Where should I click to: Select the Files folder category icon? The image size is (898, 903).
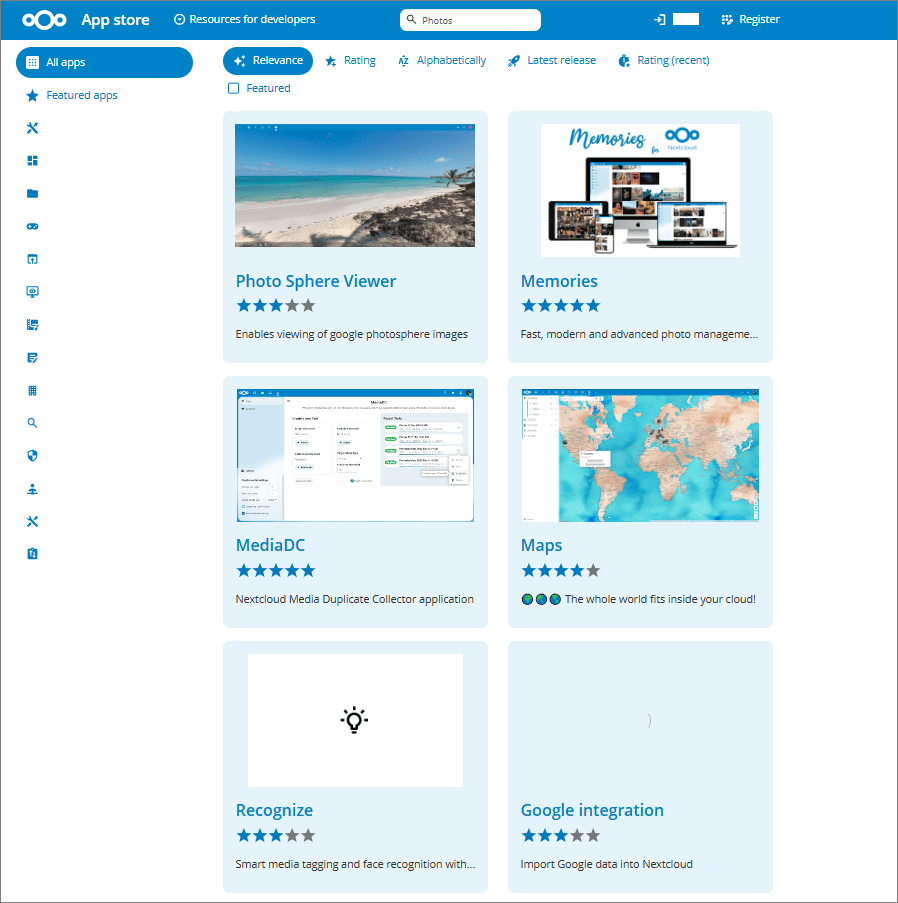pos(32,194)
